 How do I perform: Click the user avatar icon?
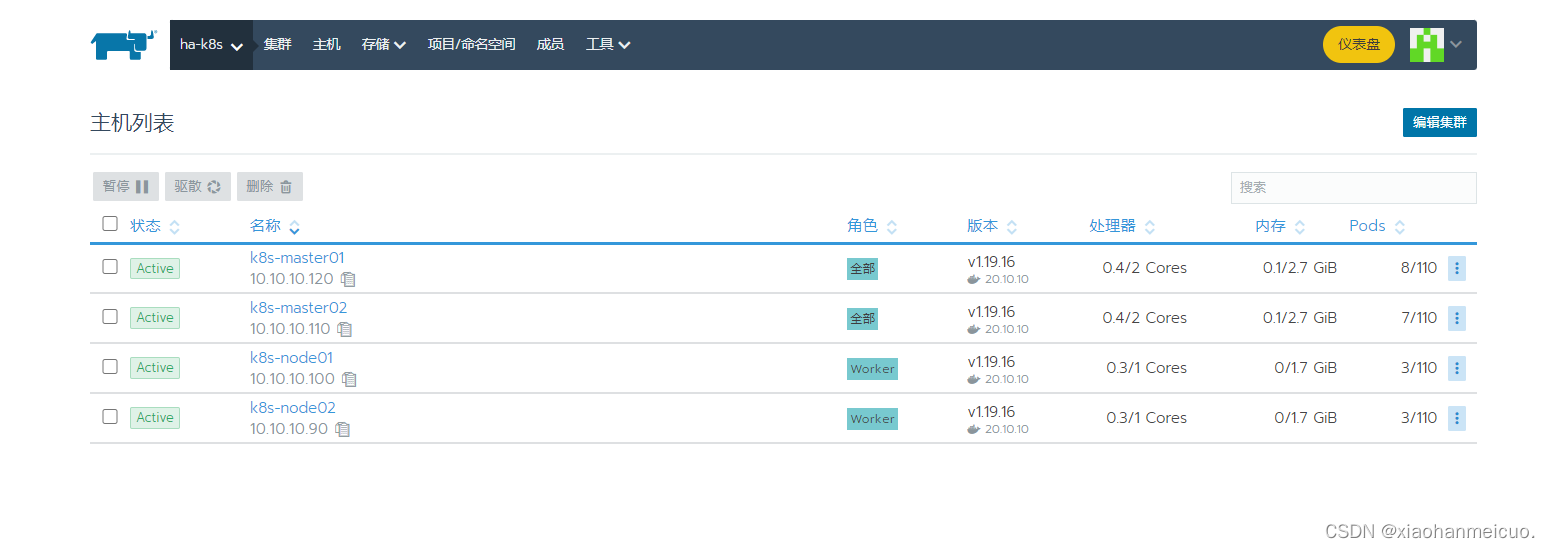pos(1427,45)
